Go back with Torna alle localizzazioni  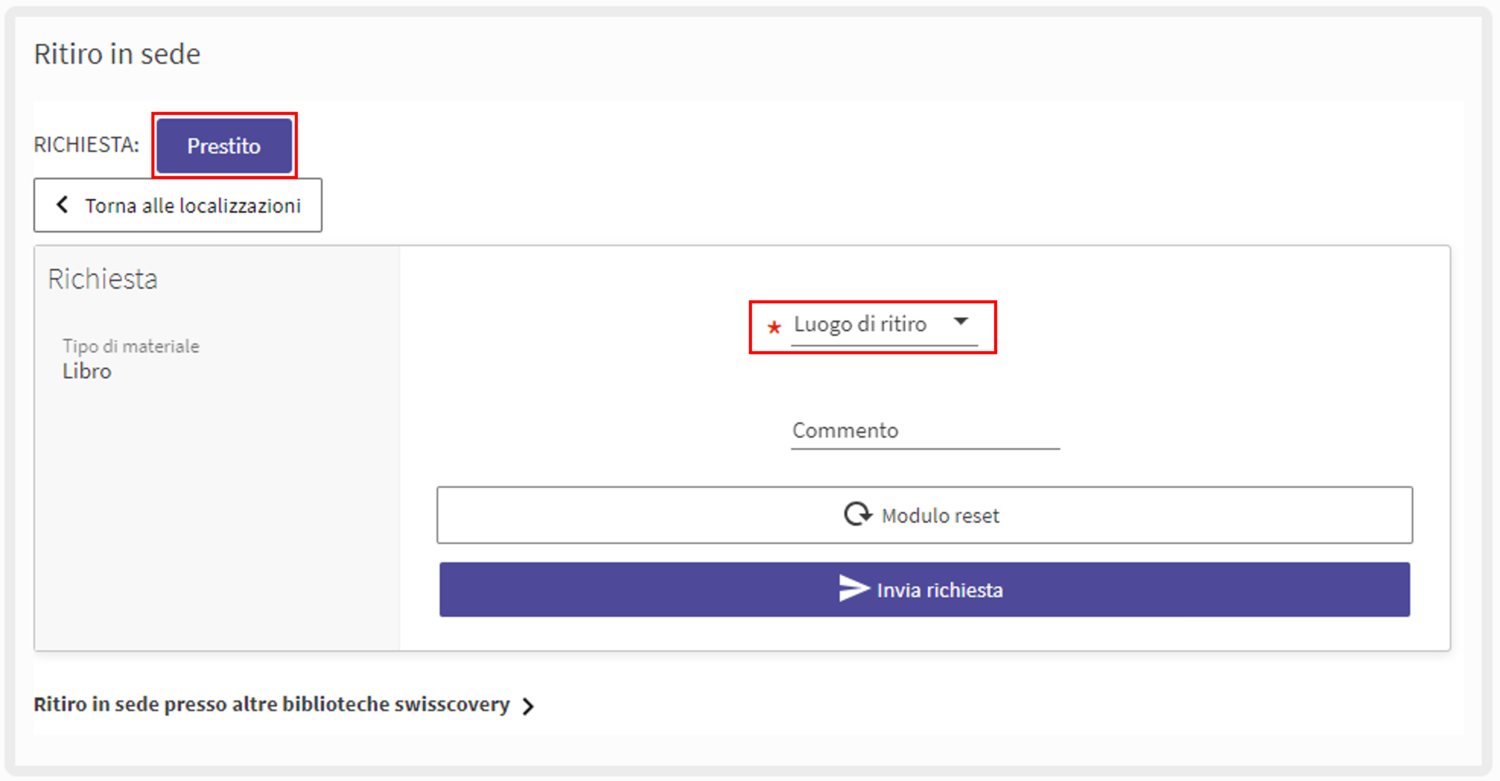(178, 205)
